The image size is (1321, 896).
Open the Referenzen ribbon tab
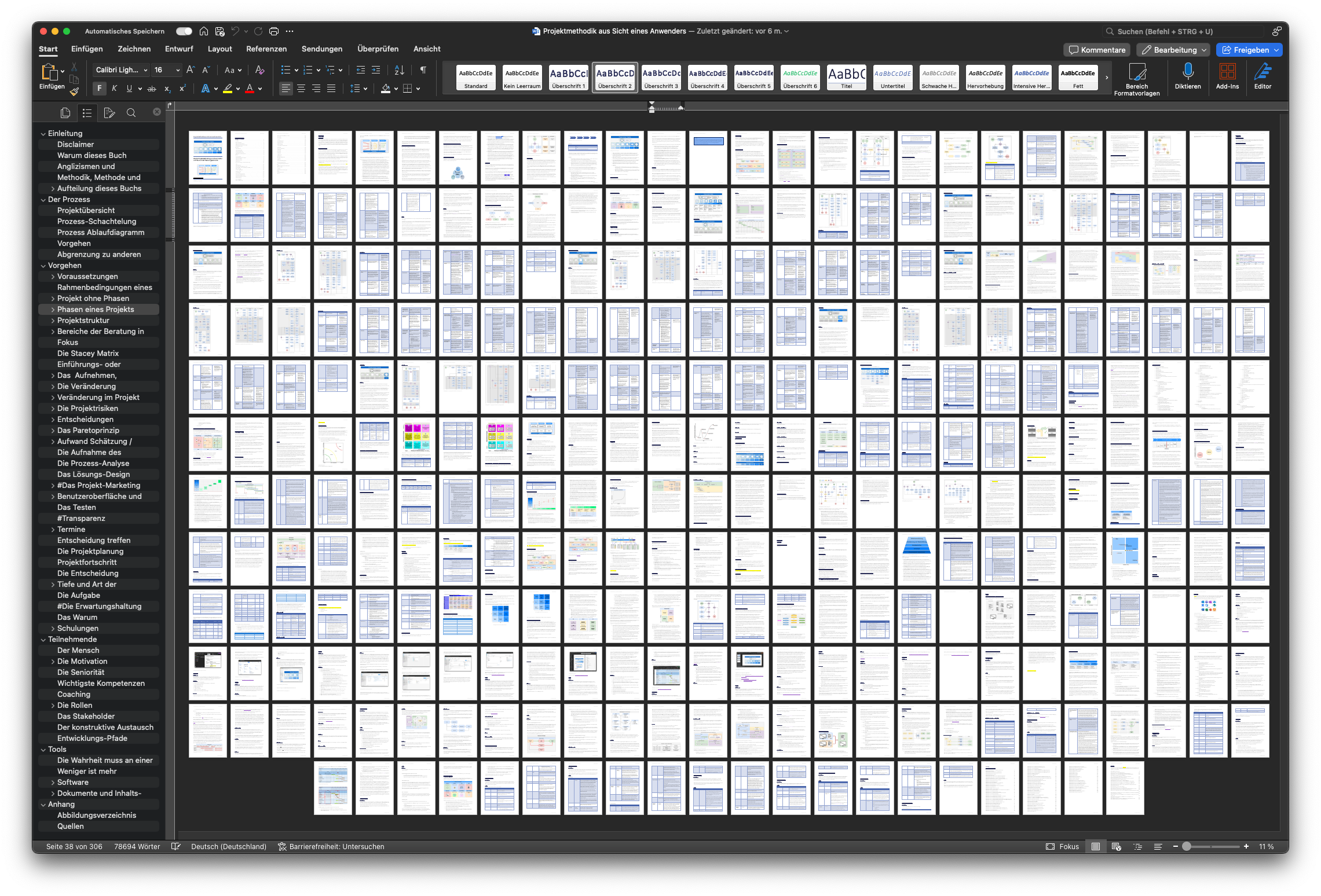[266, 49]
